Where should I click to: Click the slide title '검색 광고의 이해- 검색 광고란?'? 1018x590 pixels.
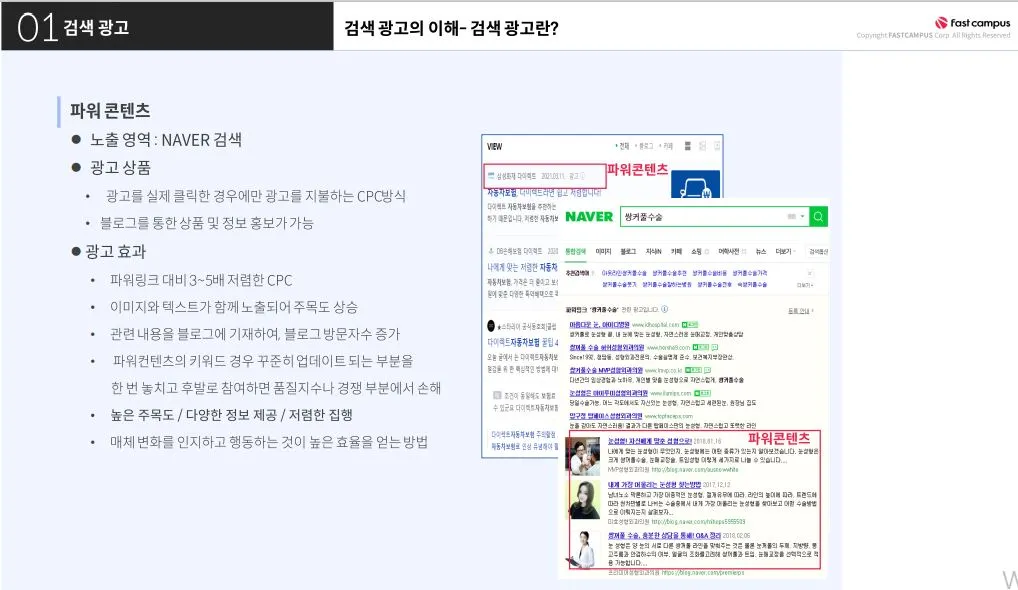451,28
